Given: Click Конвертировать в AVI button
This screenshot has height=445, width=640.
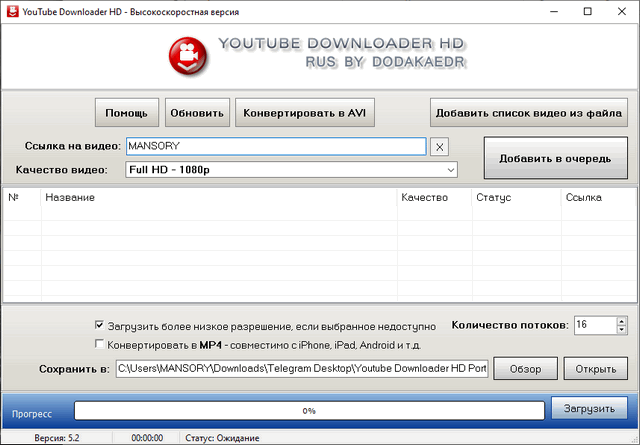Looking at the screenshot, I should click(304, 113).
